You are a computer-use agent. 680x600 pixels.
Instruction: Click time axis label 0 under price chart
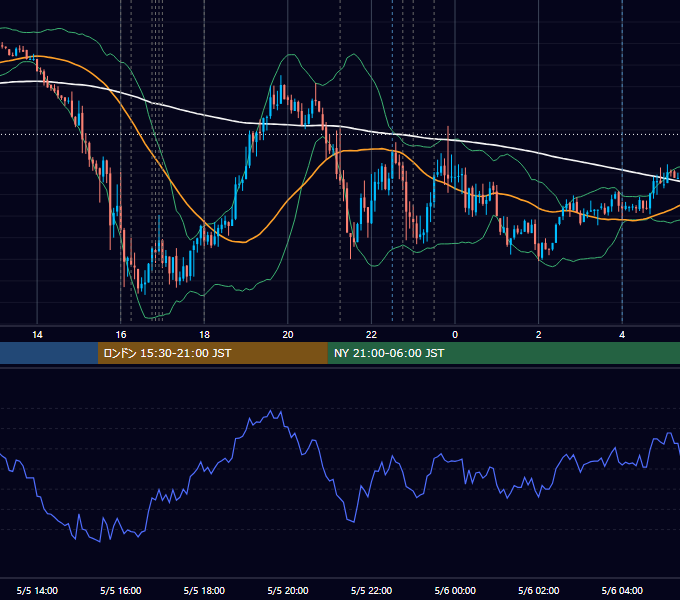455,335
